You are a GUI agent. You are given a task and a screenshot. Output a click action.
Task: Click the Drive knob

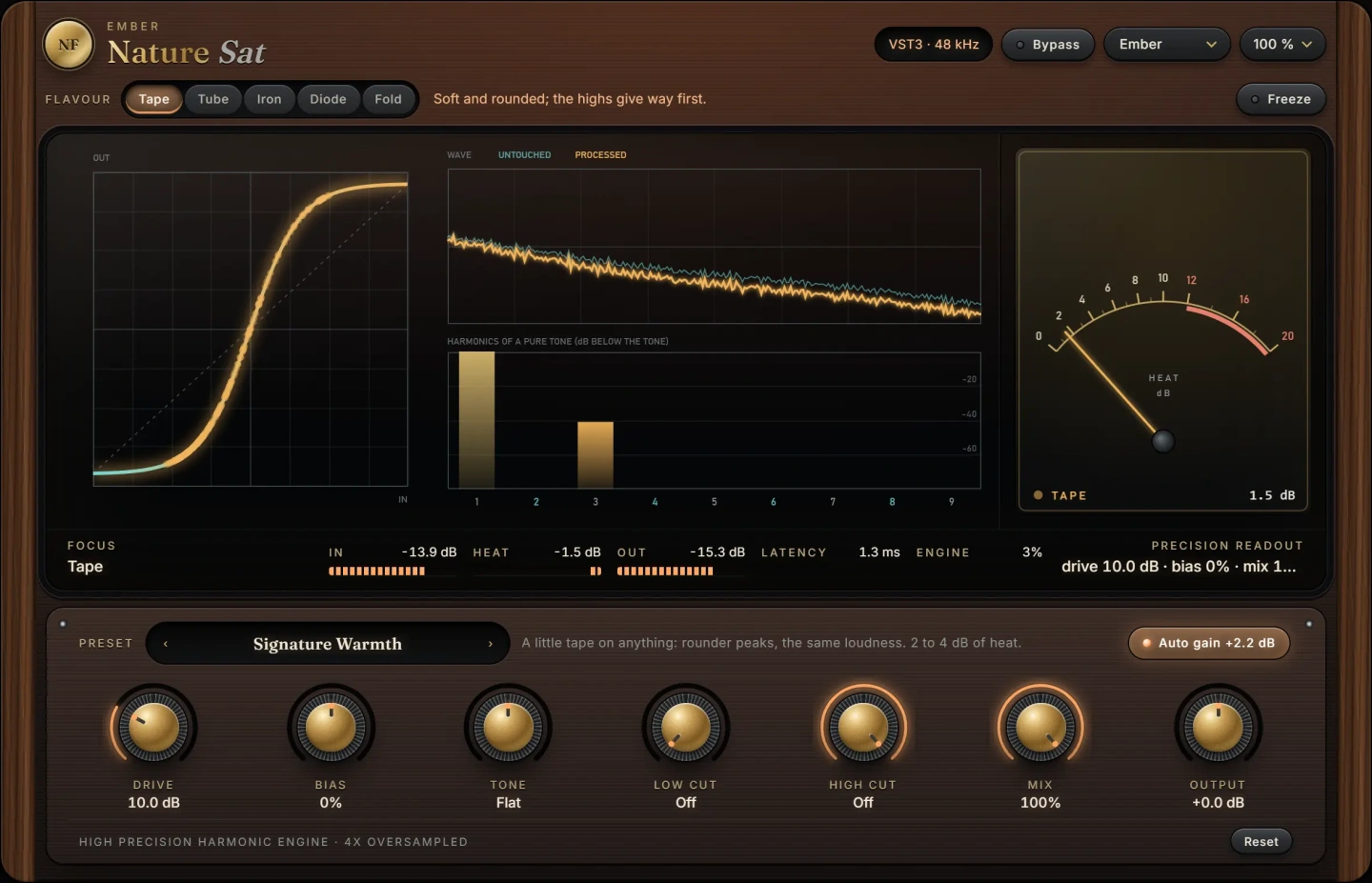click(x=153, y=728)
